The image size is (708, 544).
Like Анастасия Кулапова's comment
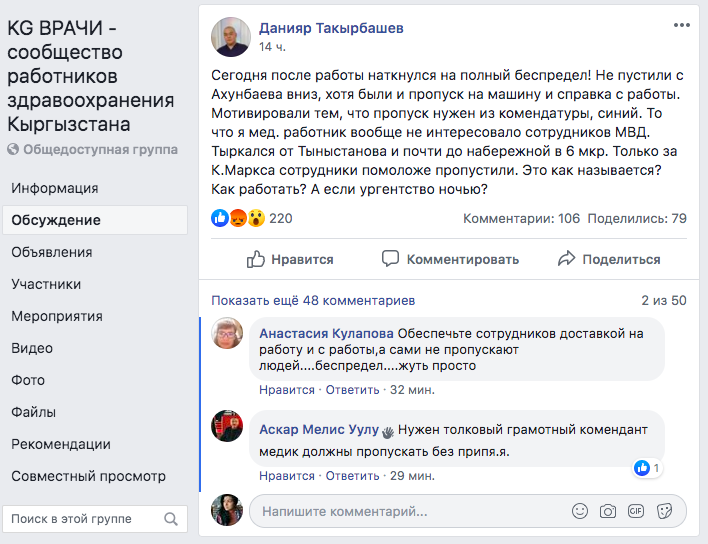(286, 390)
